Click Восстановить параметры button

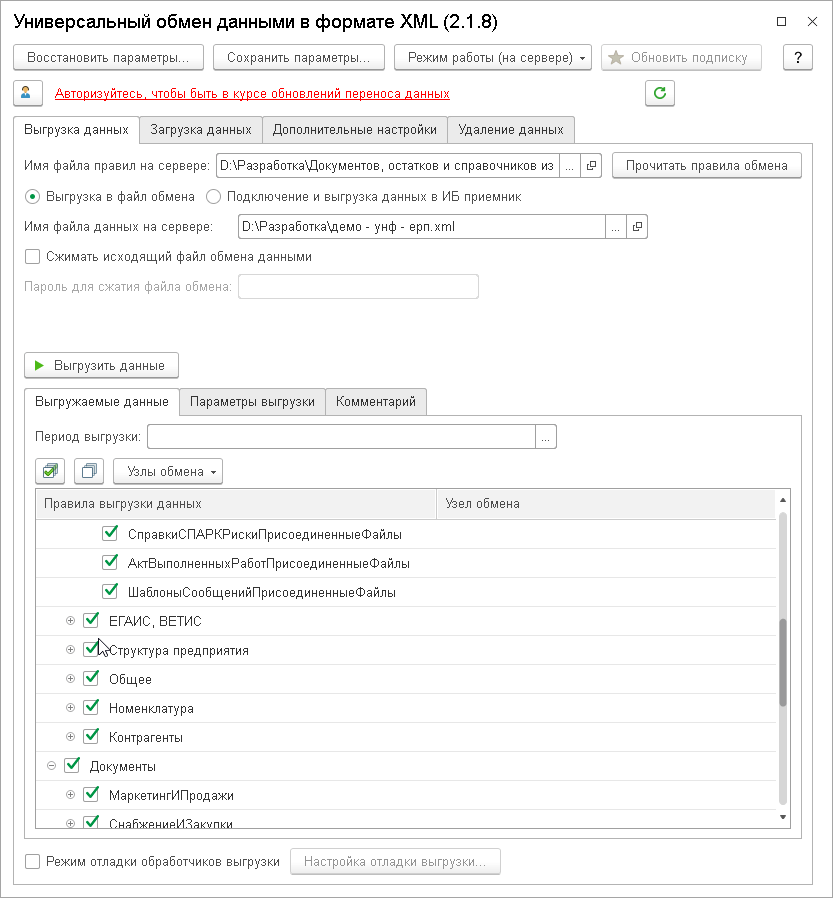click(108, 57)
